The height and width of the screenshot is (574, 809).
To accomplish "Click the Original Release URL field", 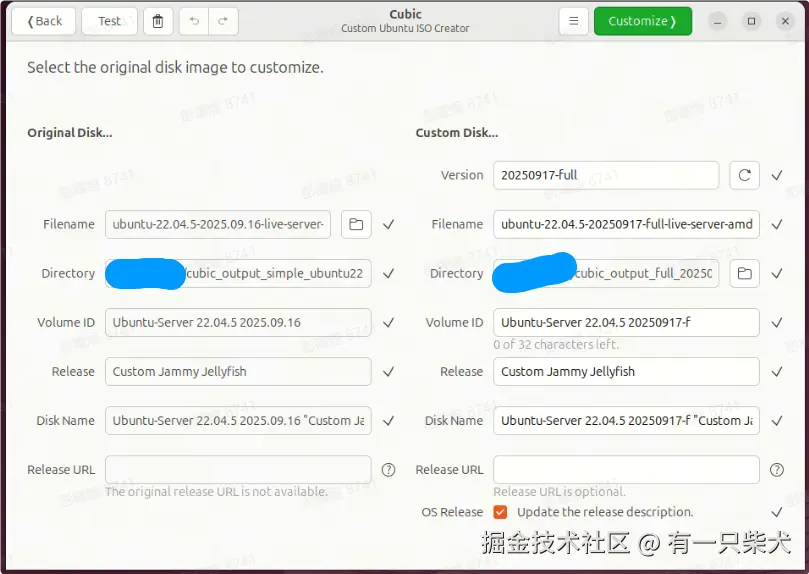I will [238, 469].
